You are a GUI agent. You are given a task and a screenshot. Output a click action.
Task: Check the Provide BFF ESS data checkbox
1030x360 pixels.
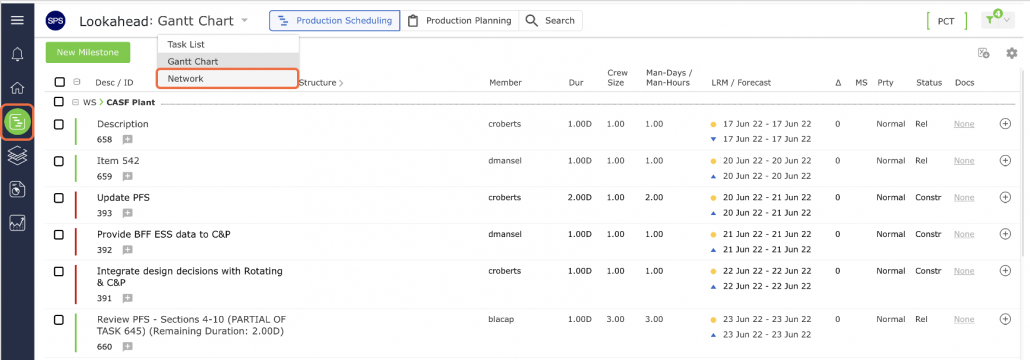(x=59, y=235)
